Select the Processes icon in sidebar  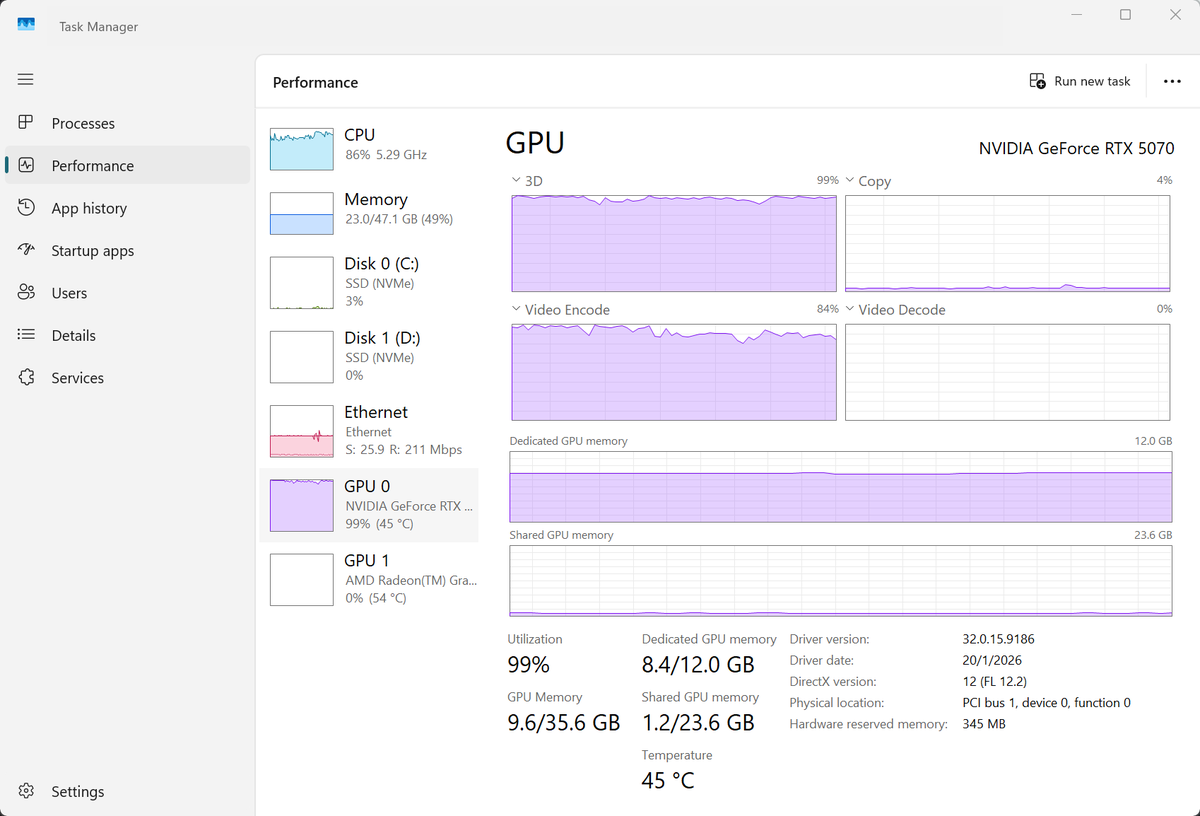tap(26, 123)
